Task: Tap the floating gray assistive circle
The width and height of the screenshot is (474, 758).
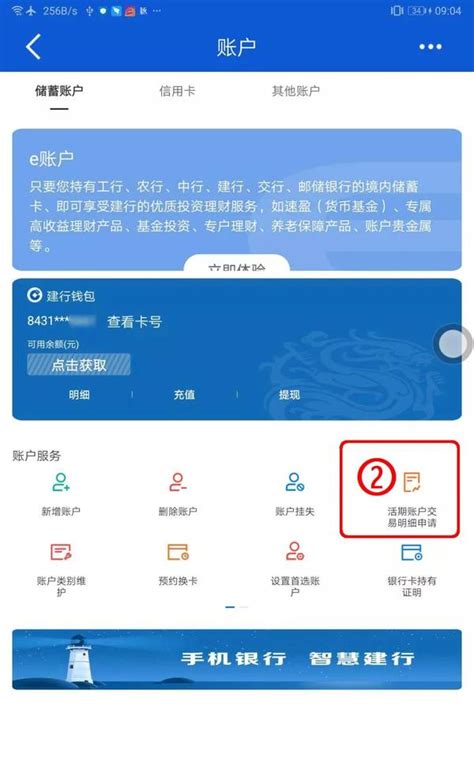Action: pos(453,344)
